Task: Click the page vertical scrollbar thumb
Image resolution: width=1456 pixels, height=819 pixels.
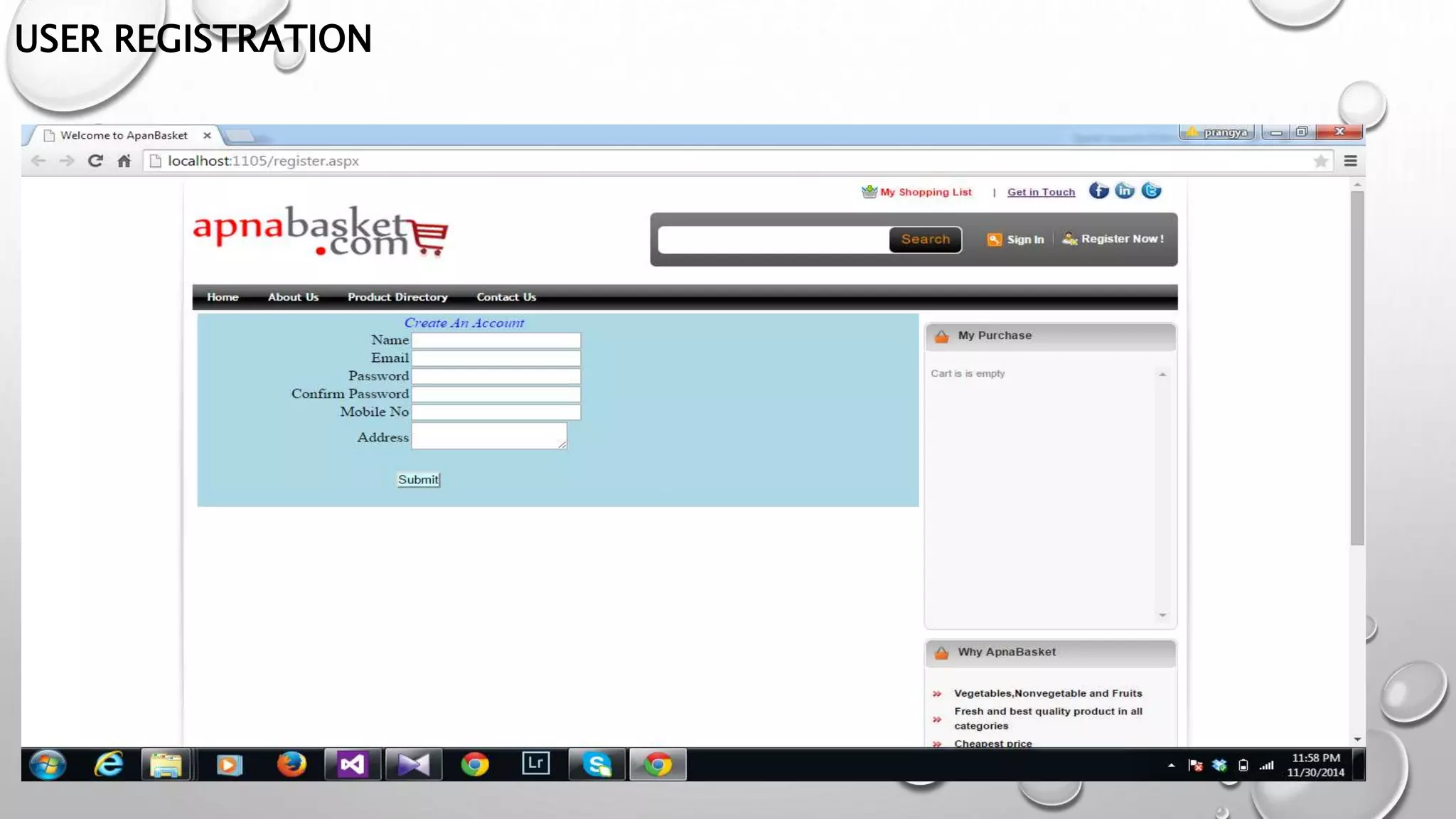Action: [1357, 368]
